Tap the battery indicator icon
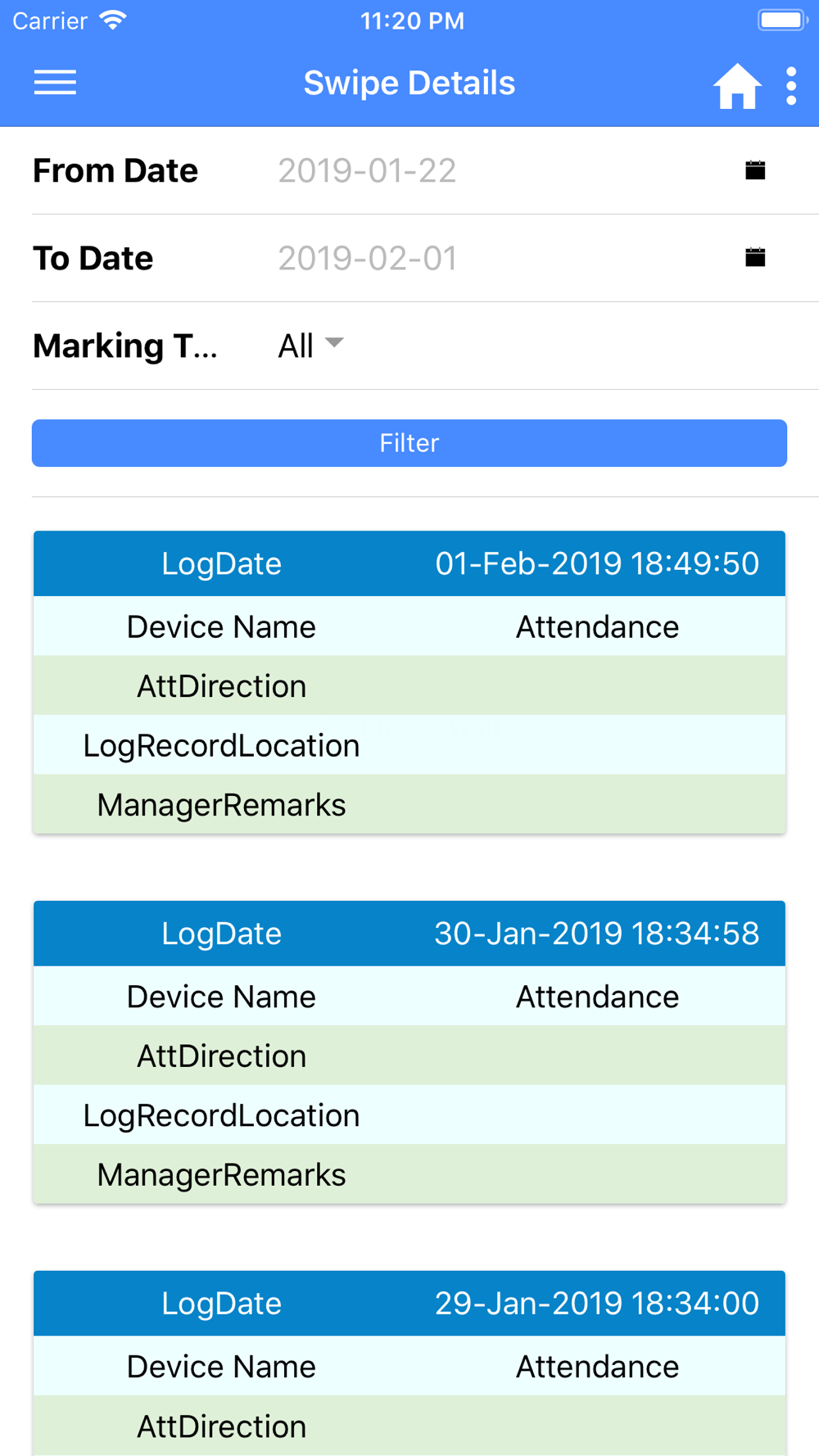 coord(782,20)
